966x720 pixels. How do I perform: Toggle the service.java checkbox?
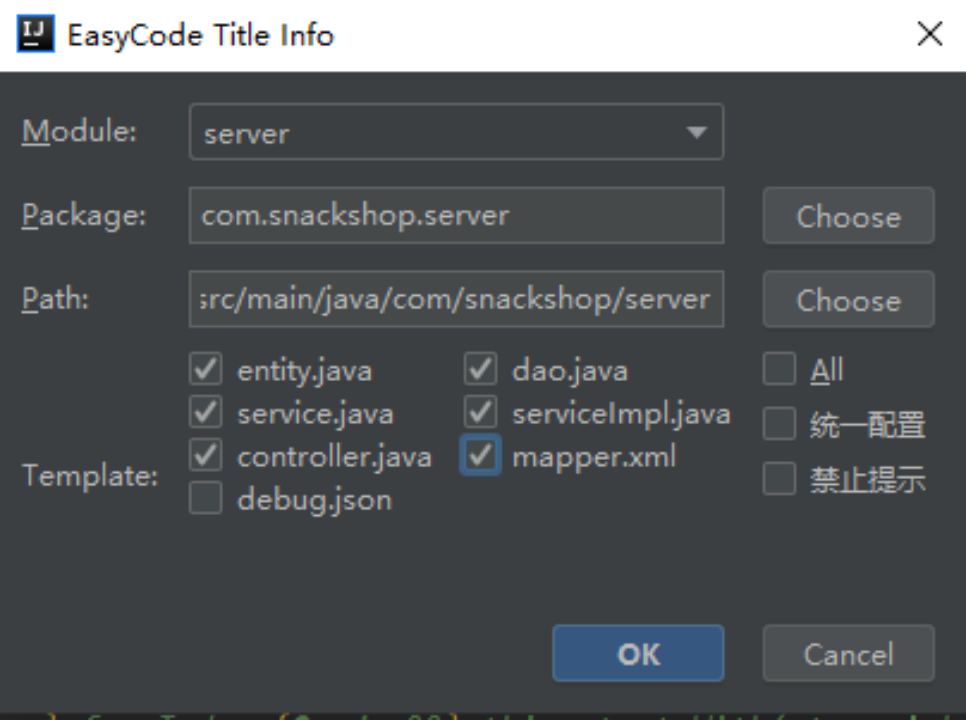205,413
